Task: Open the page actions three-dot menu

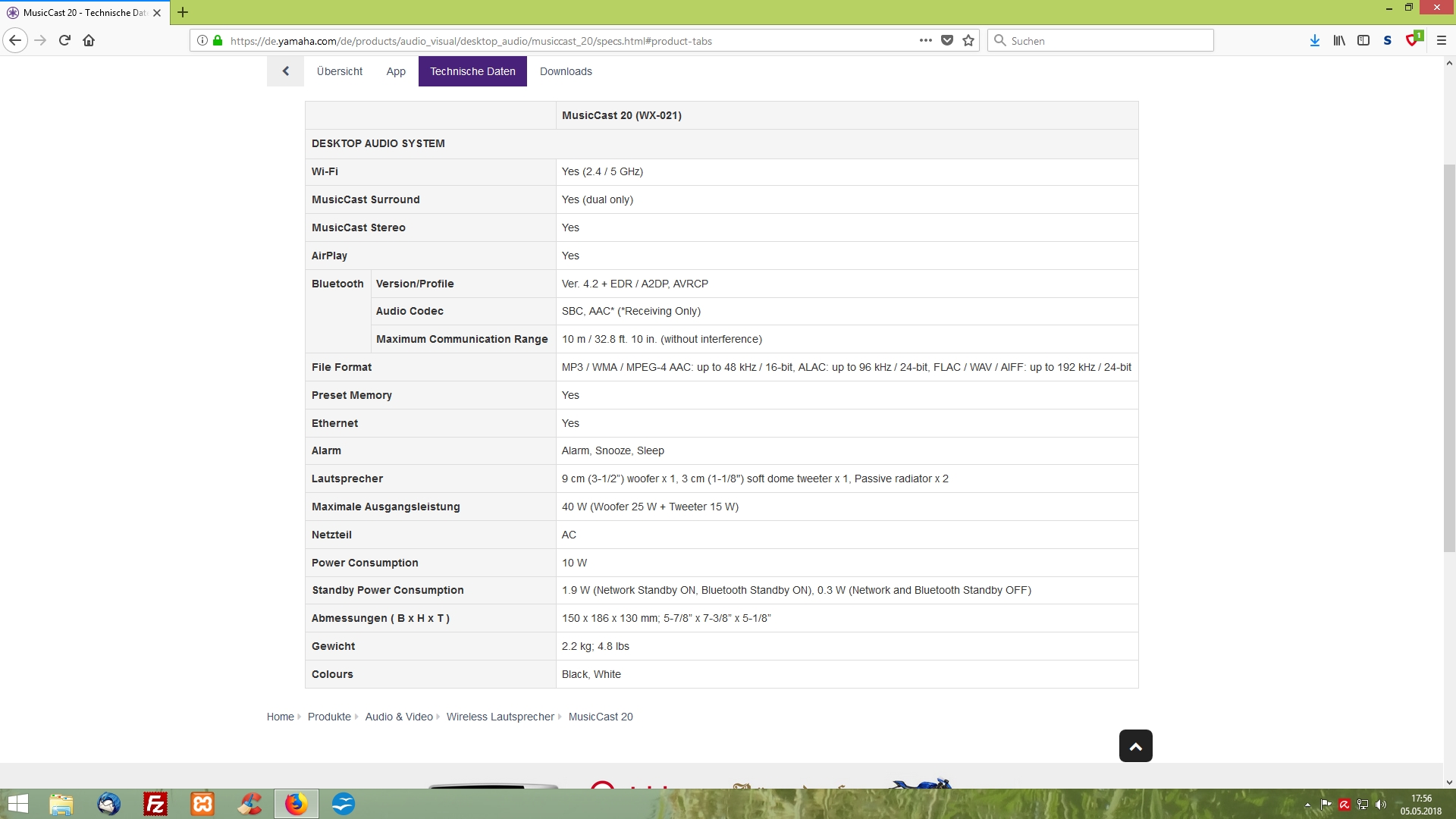Action: (x=926, y=40)
